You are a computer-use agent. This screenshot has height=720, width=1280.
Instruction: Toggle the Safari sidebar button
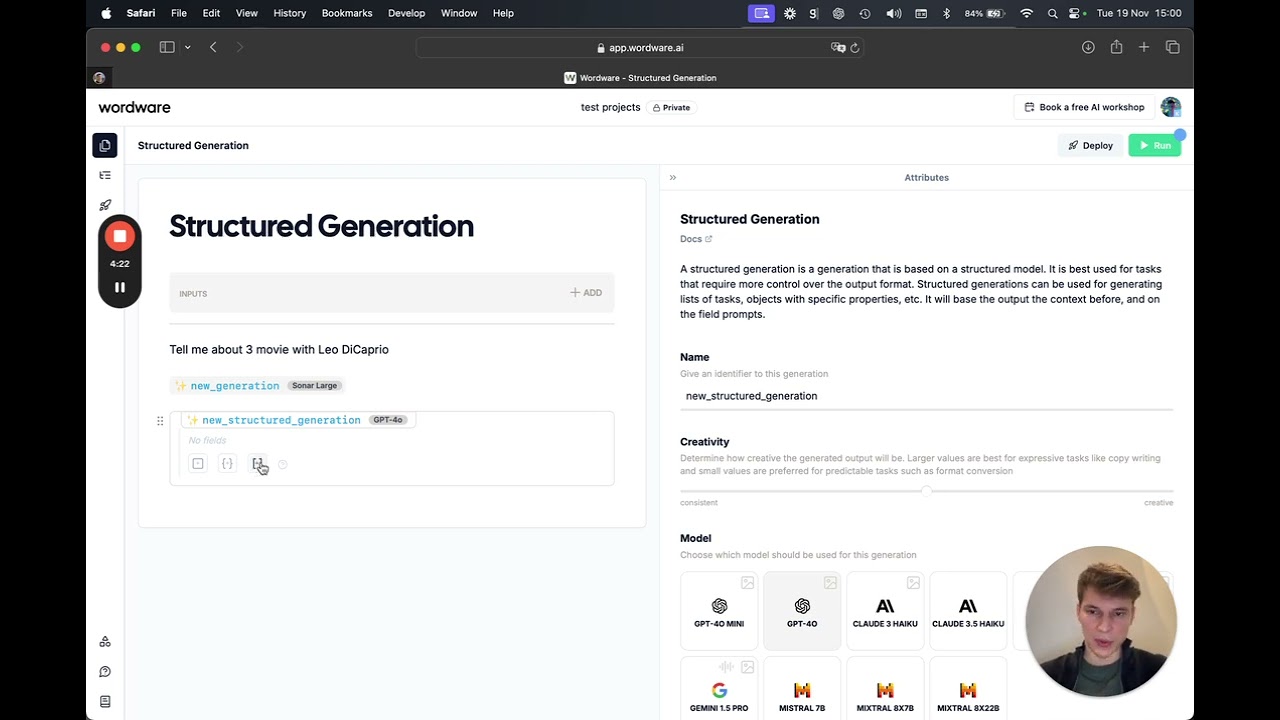coord(167,47)
